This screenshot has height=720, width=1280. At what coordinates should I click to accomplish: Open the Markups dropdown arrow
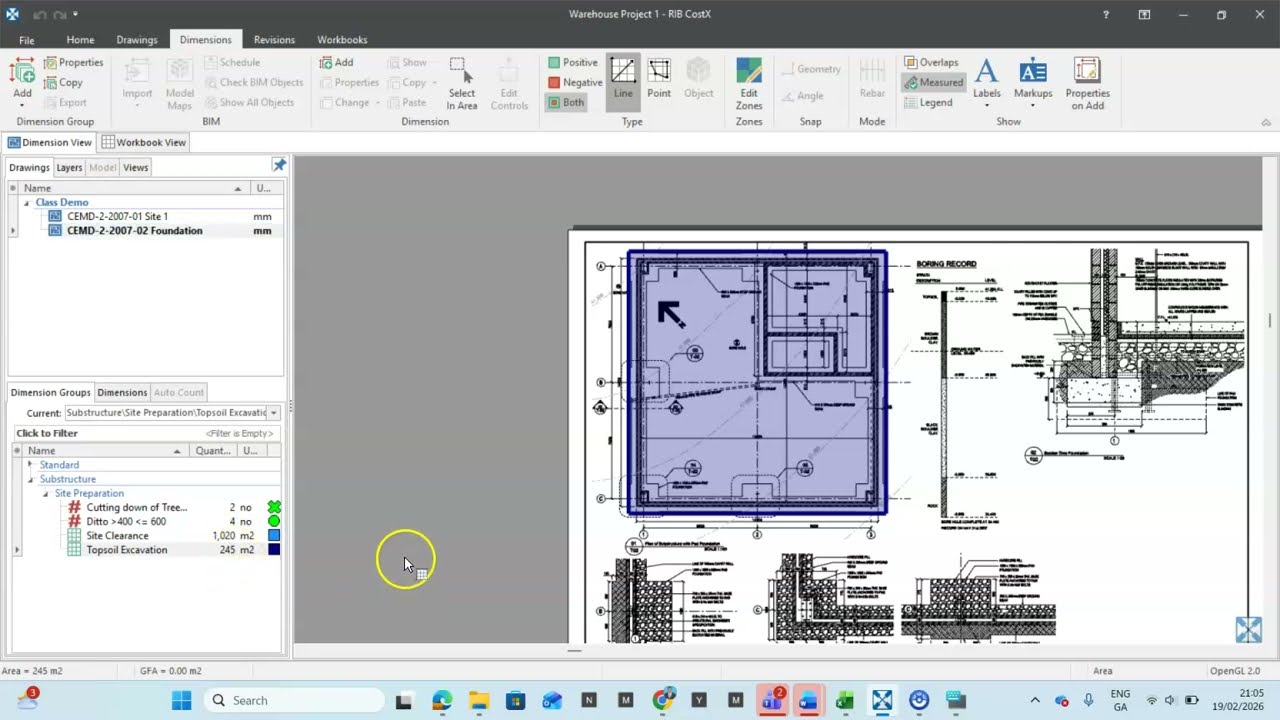click(1033, 105)
